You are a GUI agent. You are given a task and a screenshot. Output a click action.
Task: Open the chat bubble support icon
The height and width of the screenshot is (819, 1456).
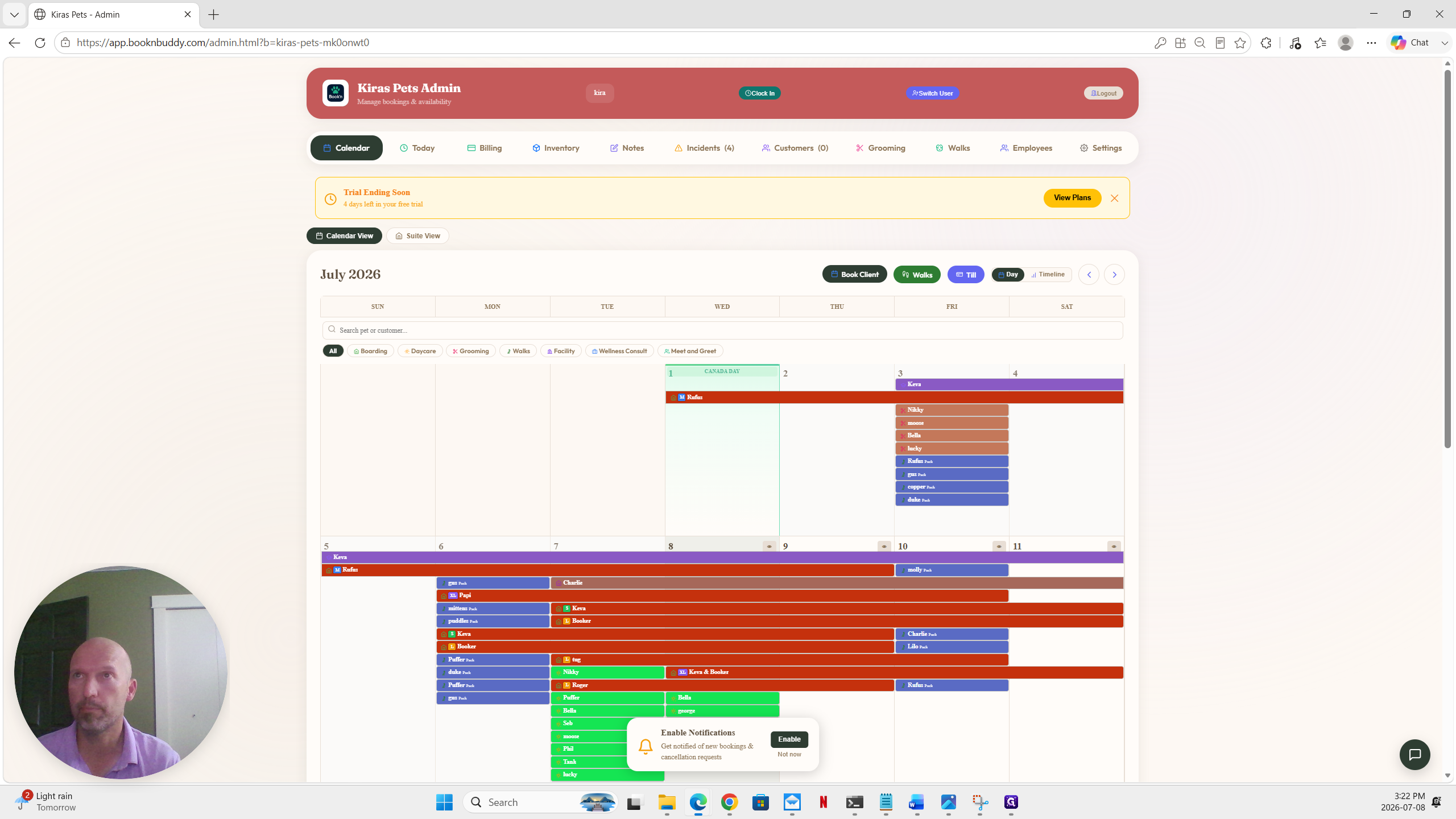point(1414,755)
